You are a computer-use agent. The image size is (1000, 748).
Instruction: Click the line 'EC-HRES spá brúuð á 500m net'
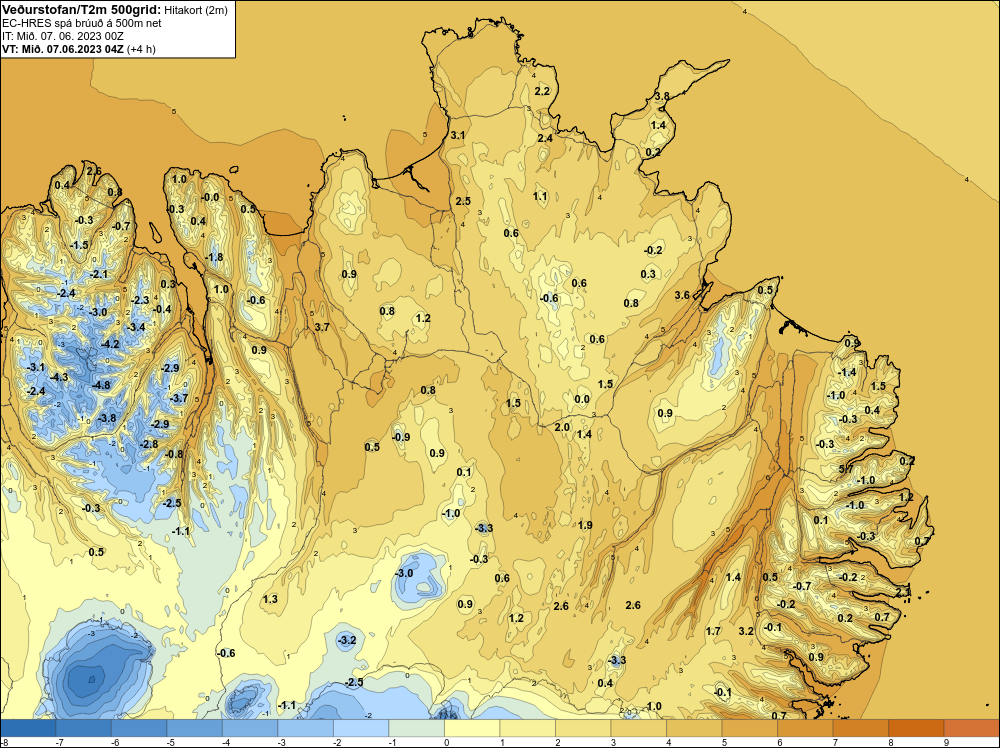pos(82,23)
